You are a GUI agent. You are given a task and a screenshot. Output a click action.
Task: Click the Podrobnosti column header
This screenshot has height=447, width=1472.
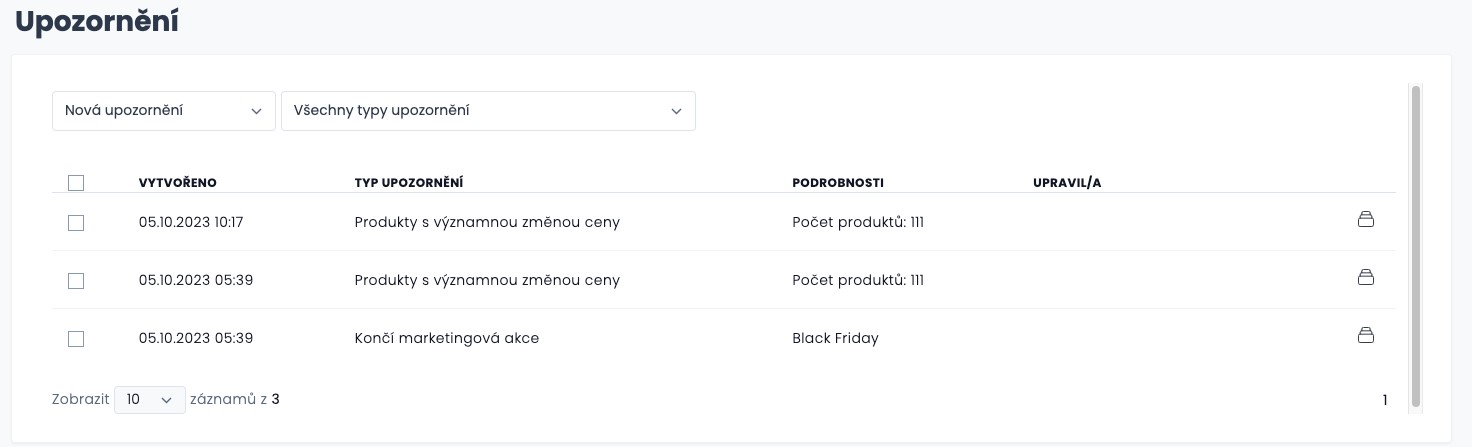click(x=838, y=183)
